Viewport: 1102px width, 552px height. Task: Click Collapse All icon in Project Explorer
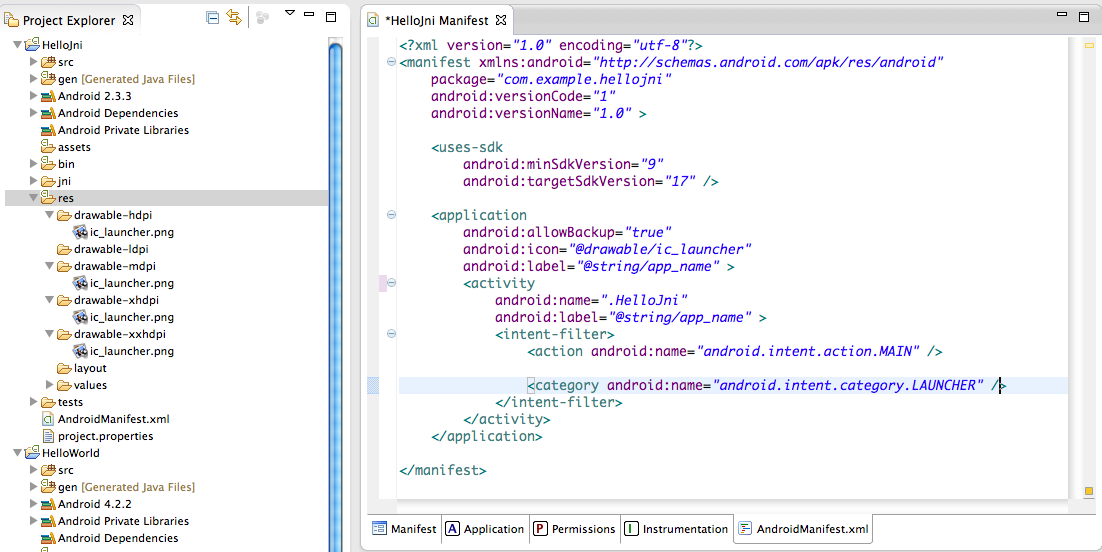[212, 18]
